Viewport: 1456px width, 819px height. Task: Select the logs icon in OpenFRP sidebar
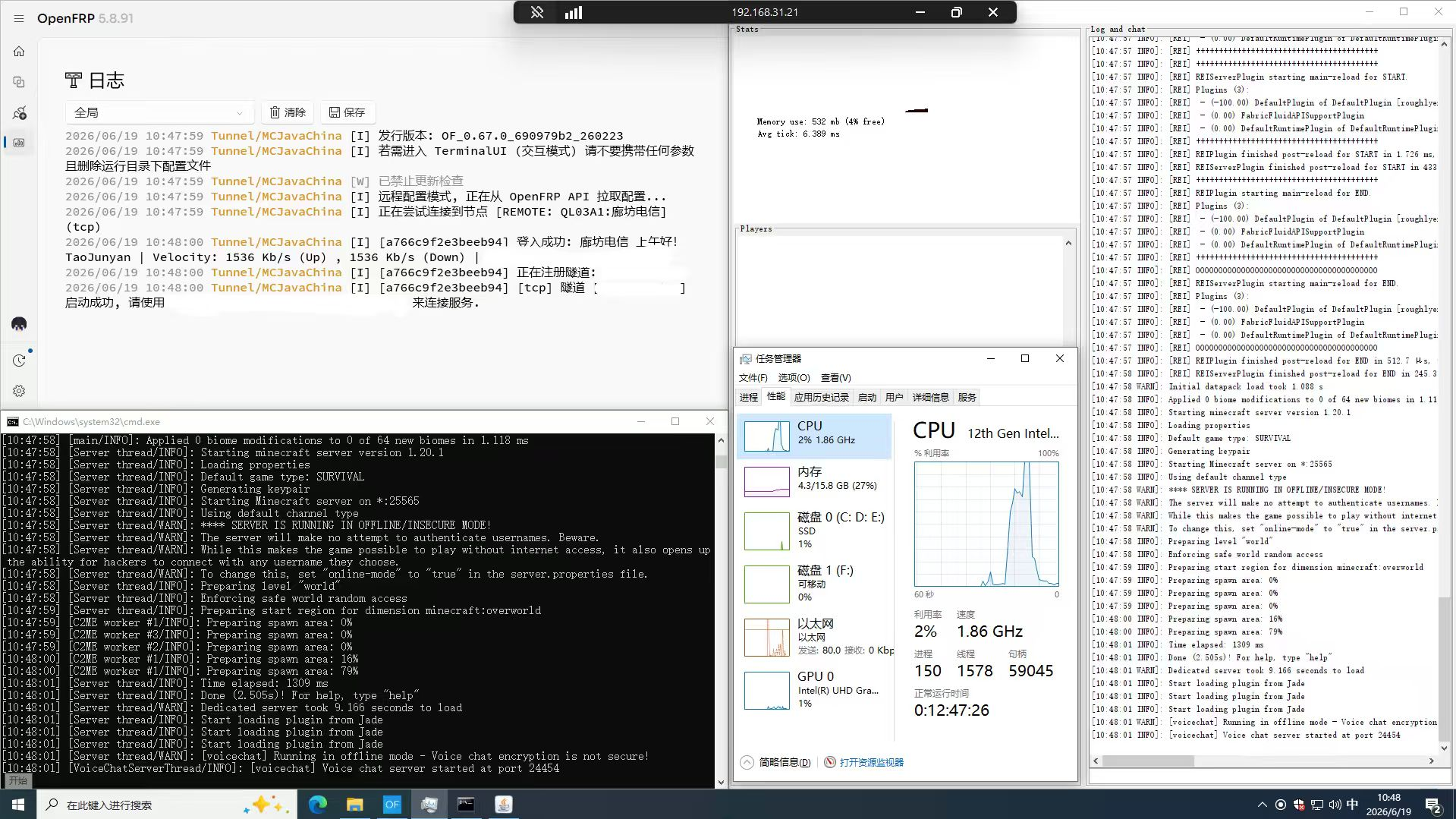coord(19,143)
